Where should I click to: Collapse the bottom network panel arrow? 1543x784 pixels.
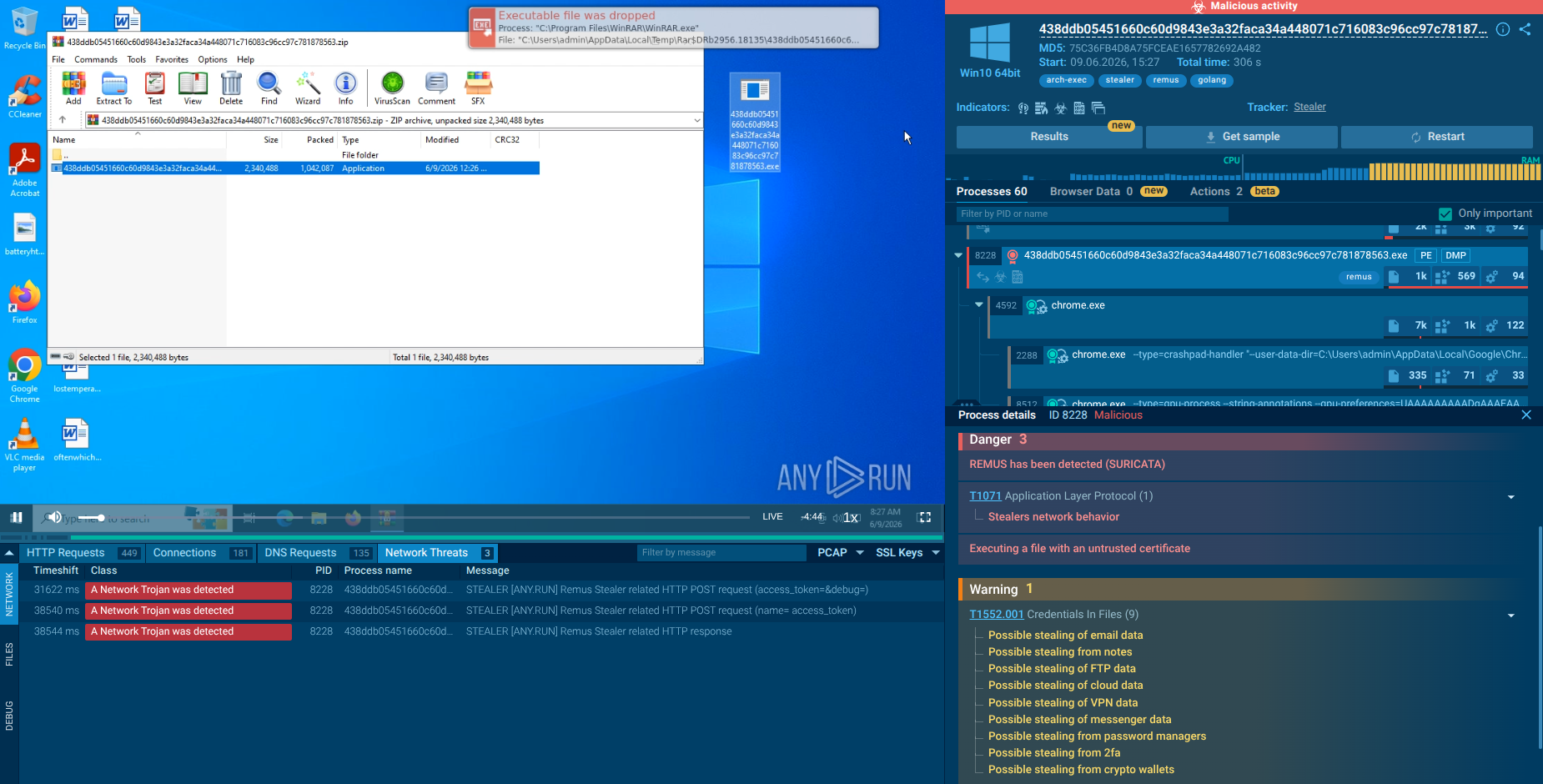click(9, 553)
